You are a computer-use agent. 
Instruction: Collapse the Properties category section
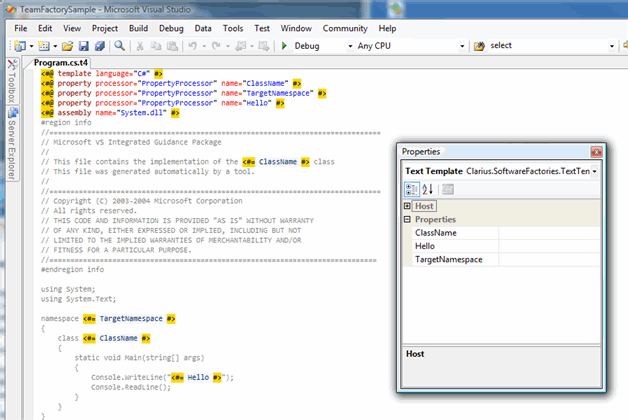[407, 219]
